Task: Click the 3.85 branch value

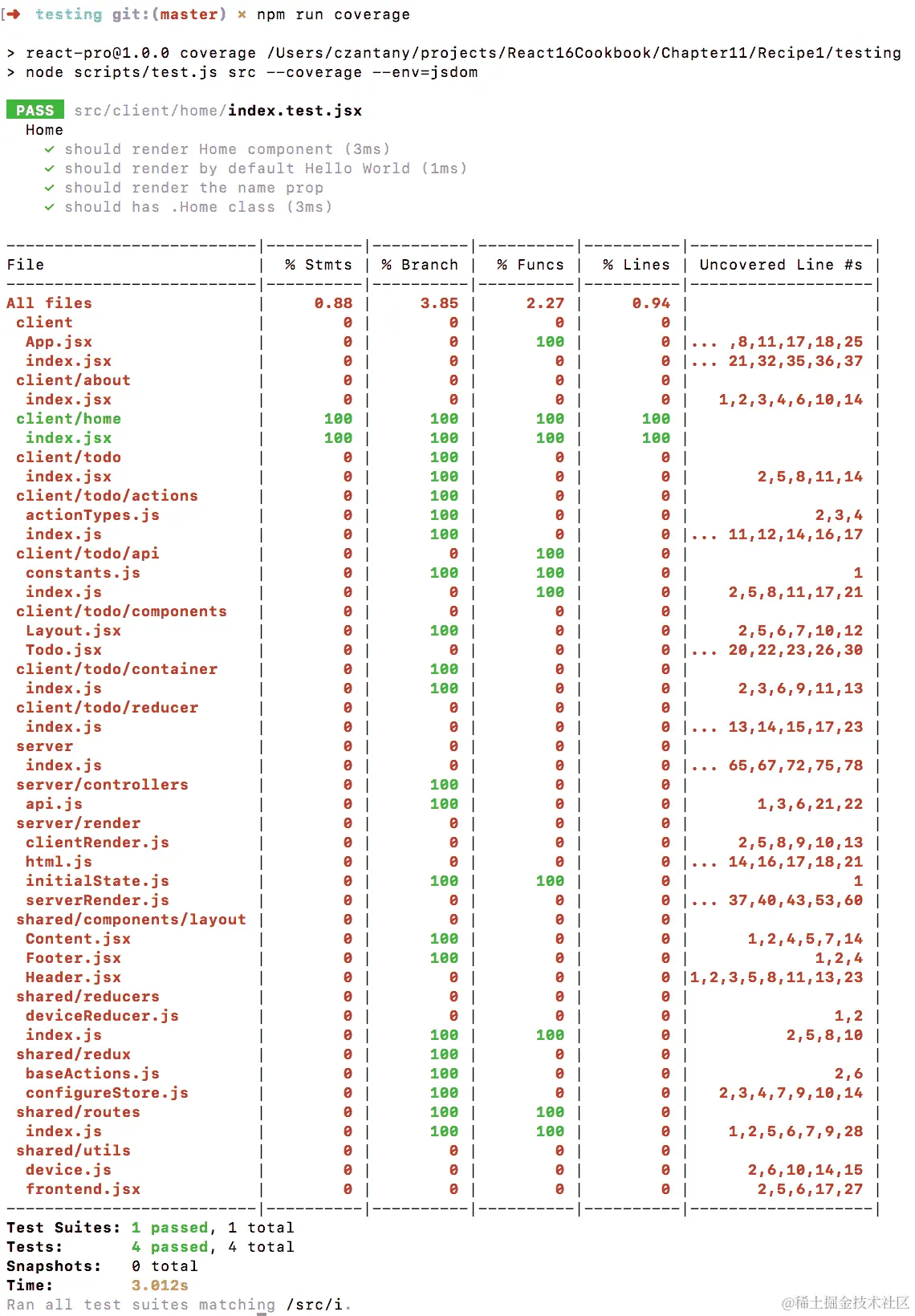Action: [439, 303]
